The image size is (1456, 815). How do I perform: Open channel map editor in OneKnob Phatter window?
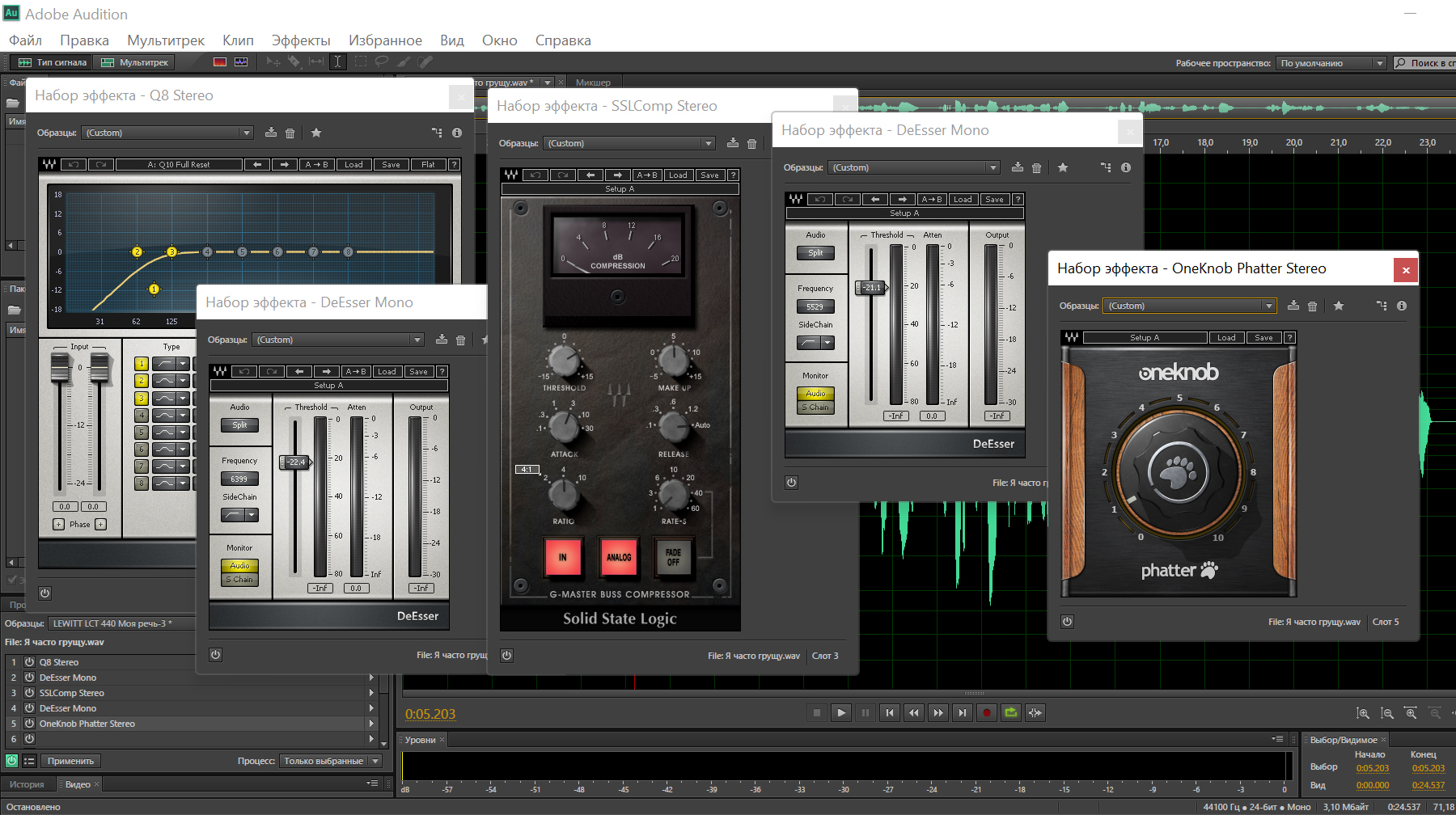tap(1382, 306)
